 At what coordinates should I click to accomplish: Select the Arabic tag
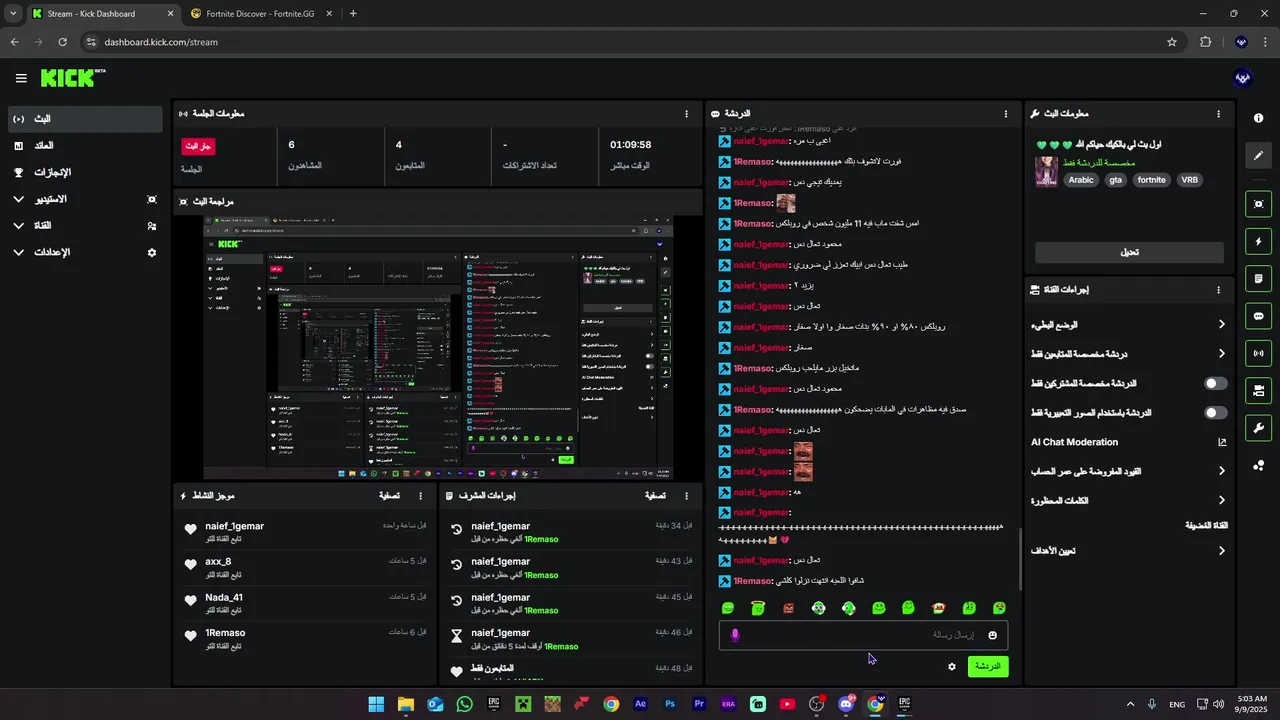1080,180
